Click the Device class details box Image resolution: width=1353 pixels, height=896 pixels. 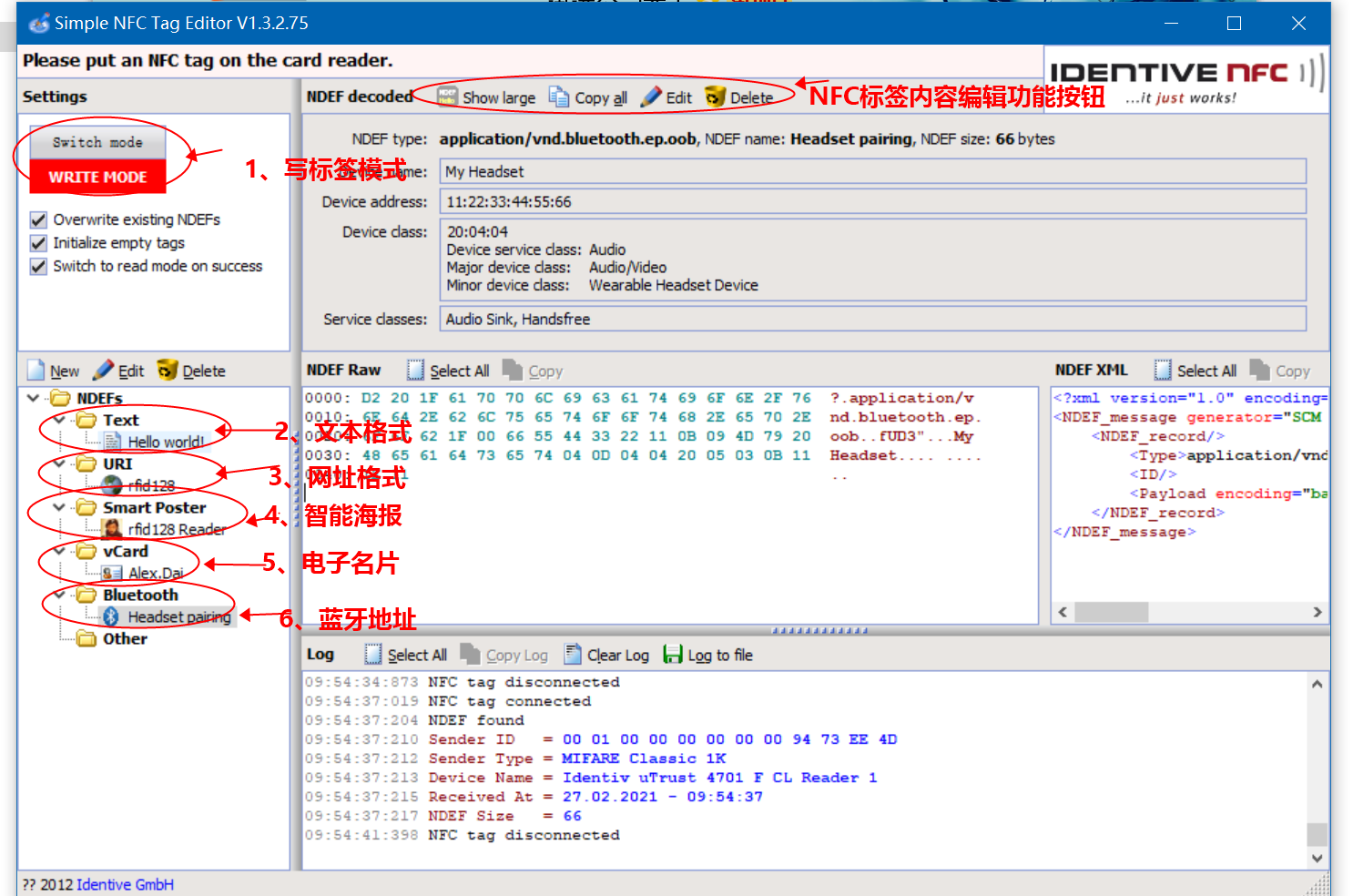click(873, 259)
